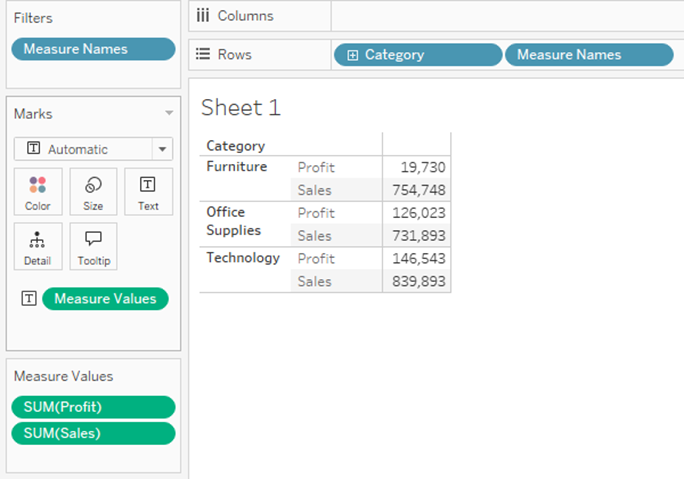Click the Category column header
Viewport: 684px width, 479px height.
(x=236, y=146)
